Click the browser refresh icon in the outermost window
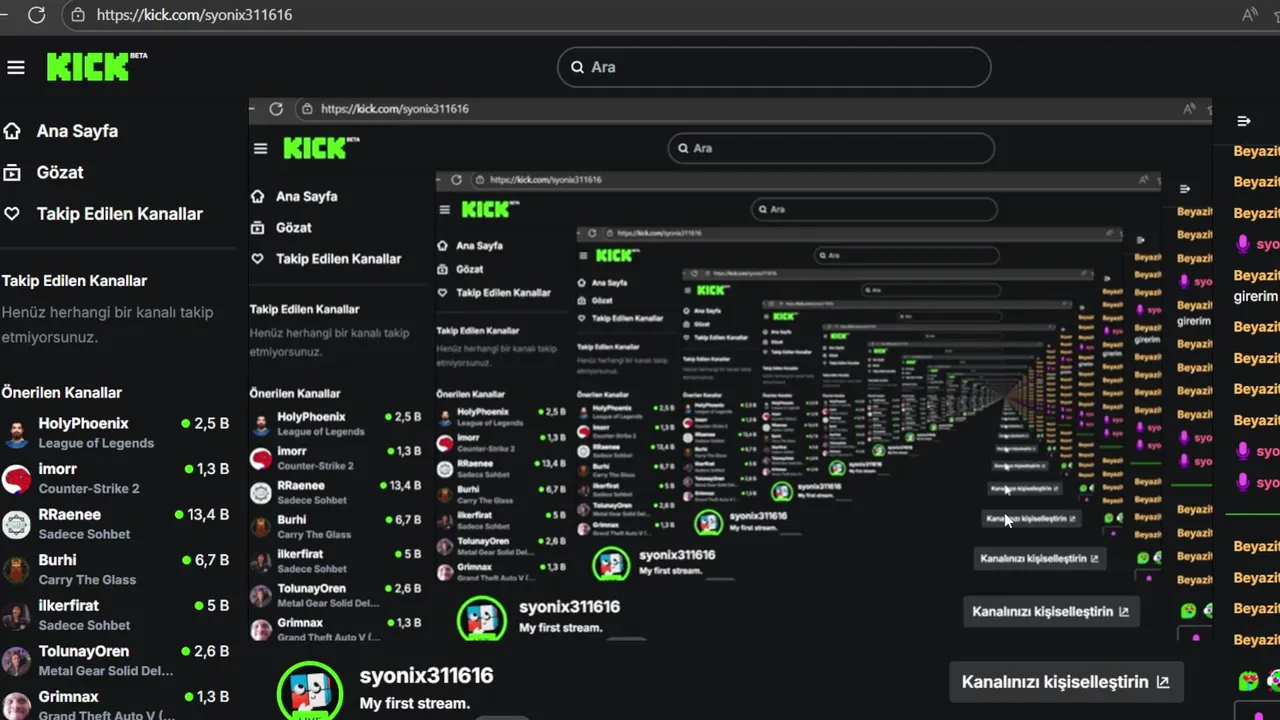This screenshot has height=720, width=1280. pos(36,15)
